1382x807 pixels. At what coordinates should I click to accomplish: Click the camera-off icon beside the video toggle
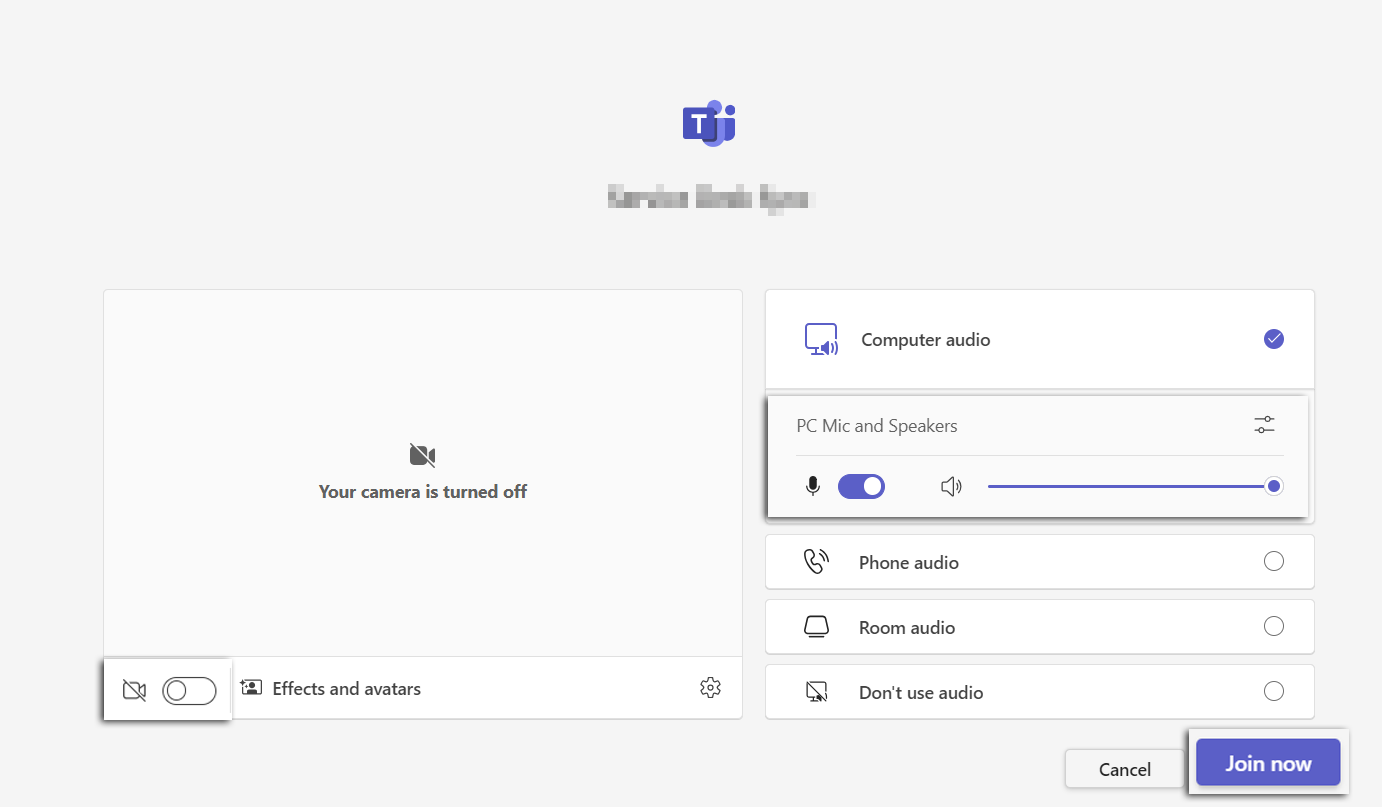134,690
